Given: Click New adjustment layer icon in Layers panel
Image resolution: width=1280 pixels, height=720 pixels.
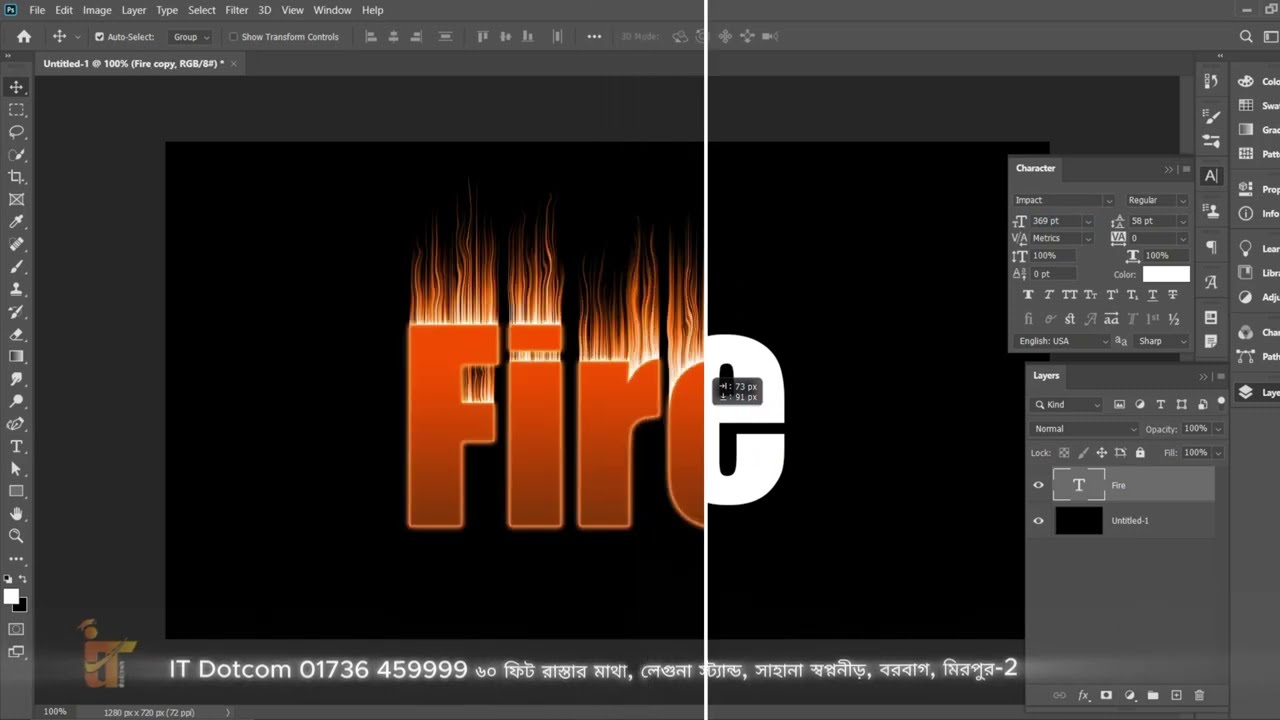Looking at the screenshot, I should [x=1130, y=695].
